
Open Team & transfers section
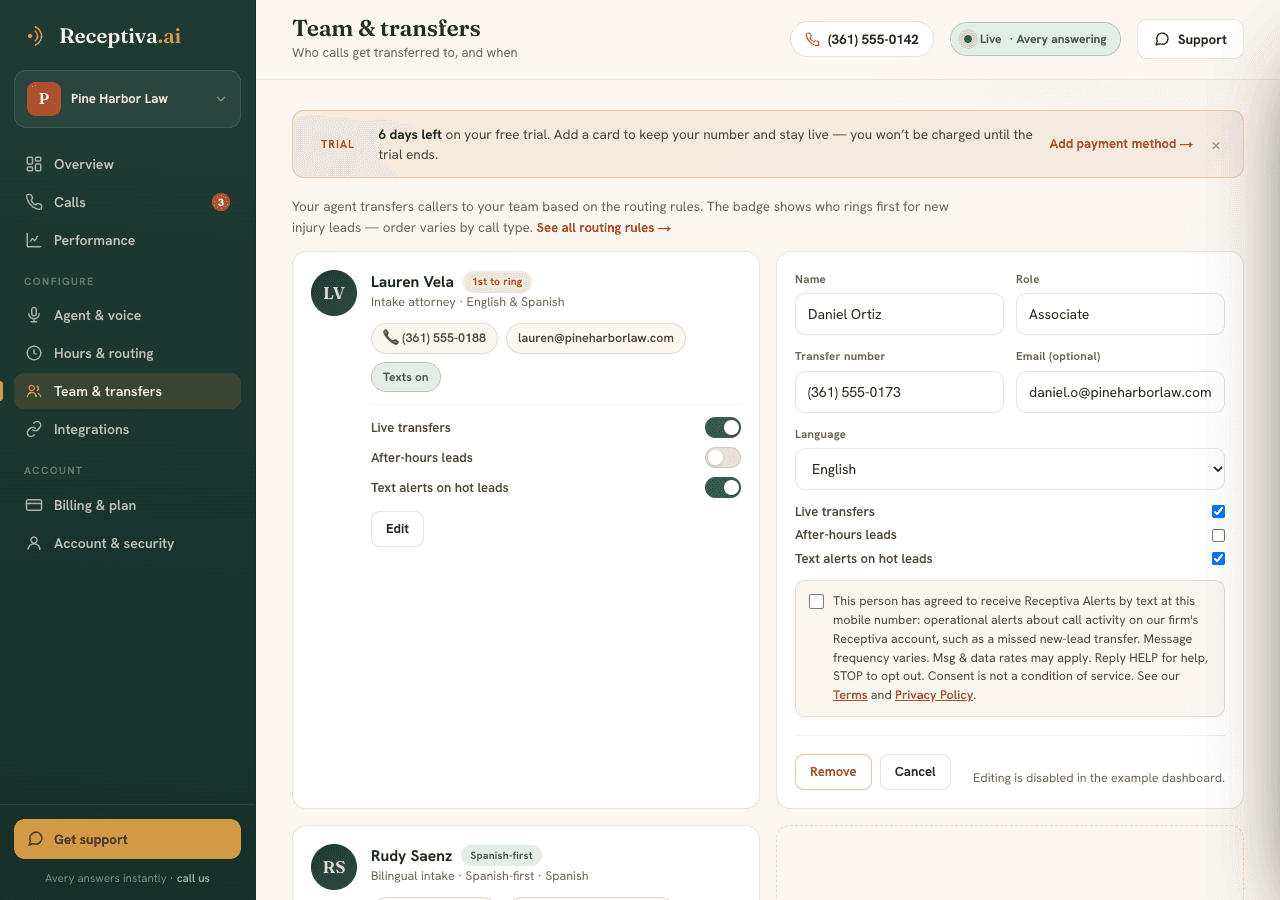point(127,391)
